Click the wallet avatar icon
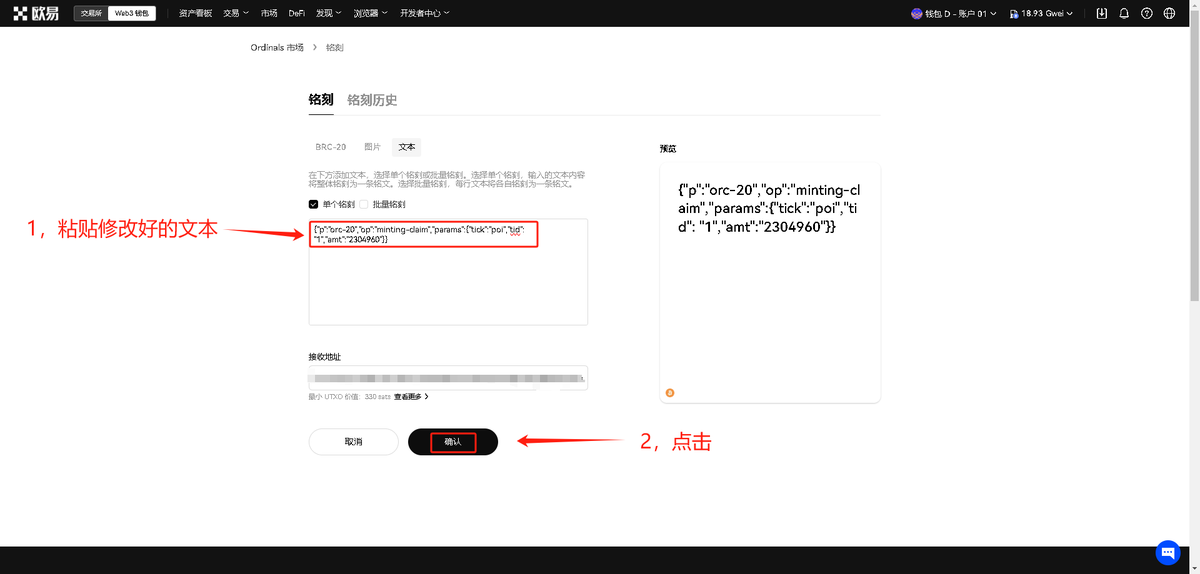 [917, 14]
